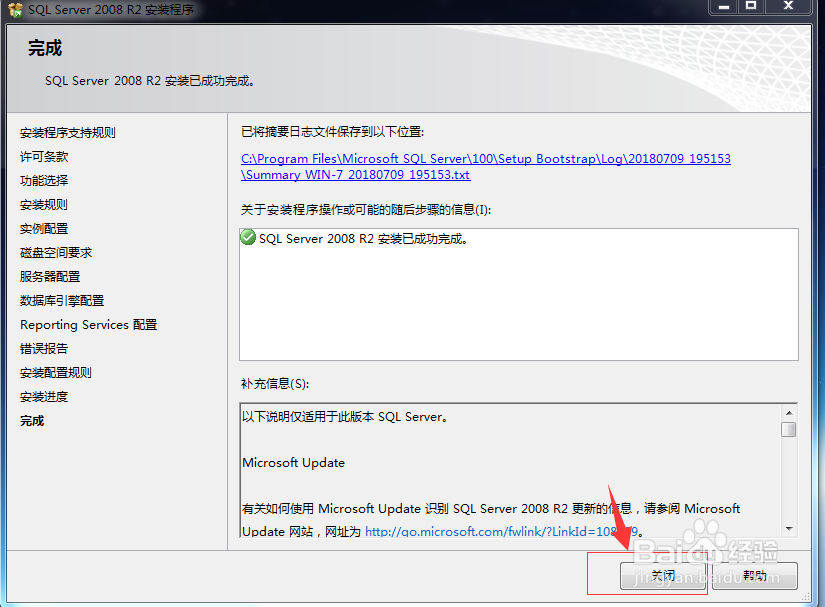Maximize the installer window
Image resolution: width=825 pixels, height=607 pixels.
coord(751,6)
